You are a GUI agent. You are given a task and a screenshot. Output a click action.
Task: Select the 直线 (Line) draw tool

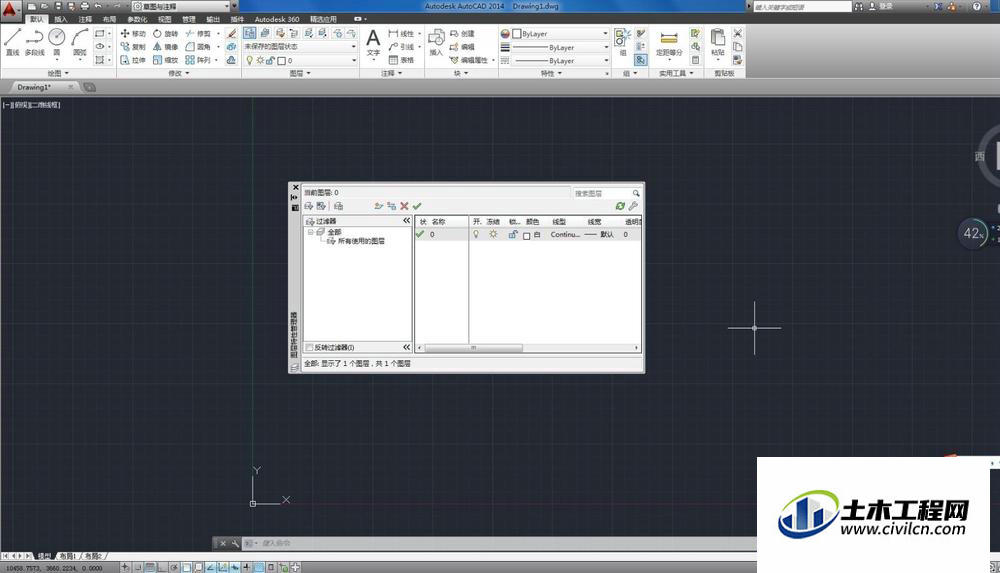coord(13,41)
